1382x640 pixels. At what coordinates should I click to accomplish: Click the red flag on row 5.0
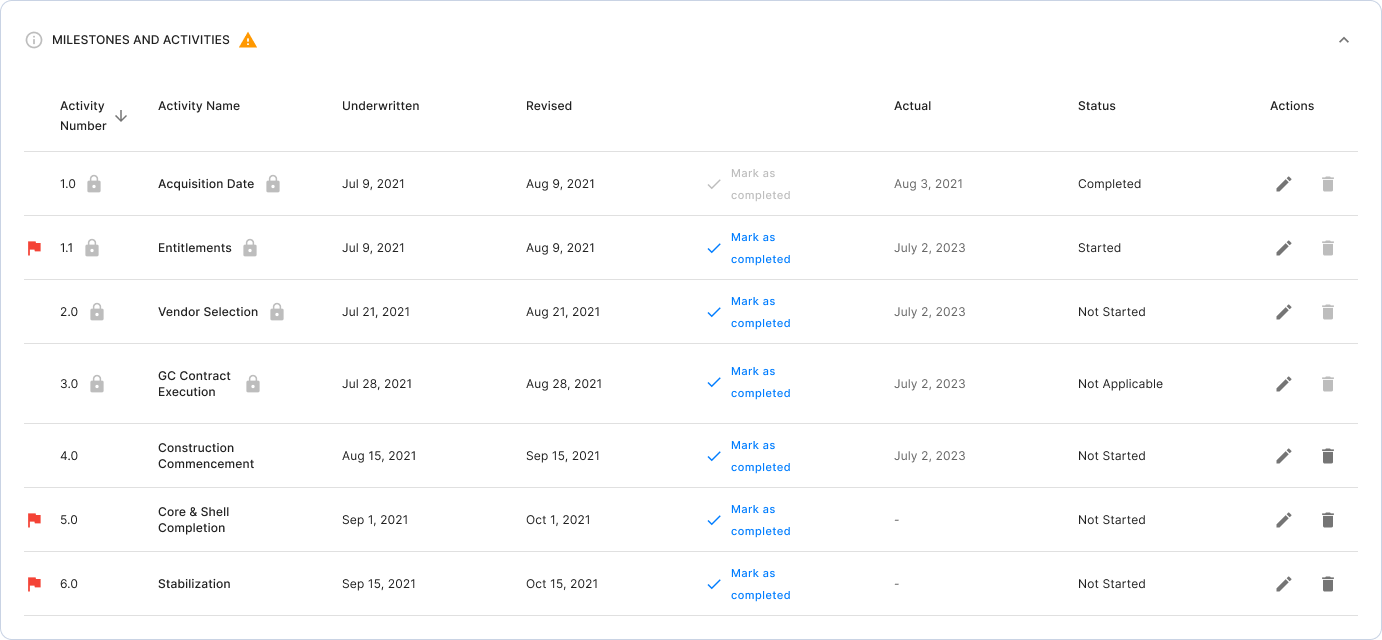tap(34, 520)
